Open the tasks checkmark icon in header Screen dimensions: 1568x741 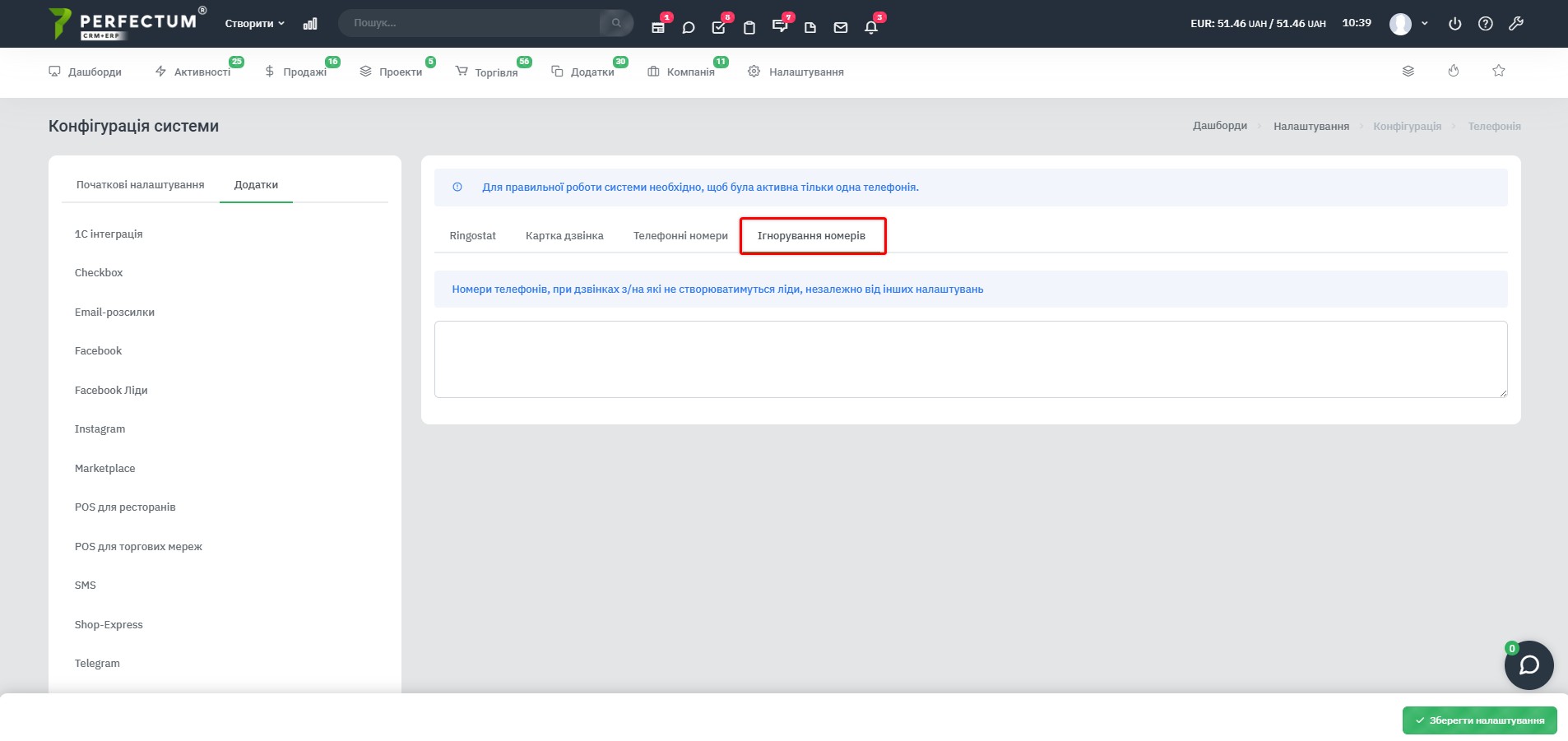click(x=718, y=27)
